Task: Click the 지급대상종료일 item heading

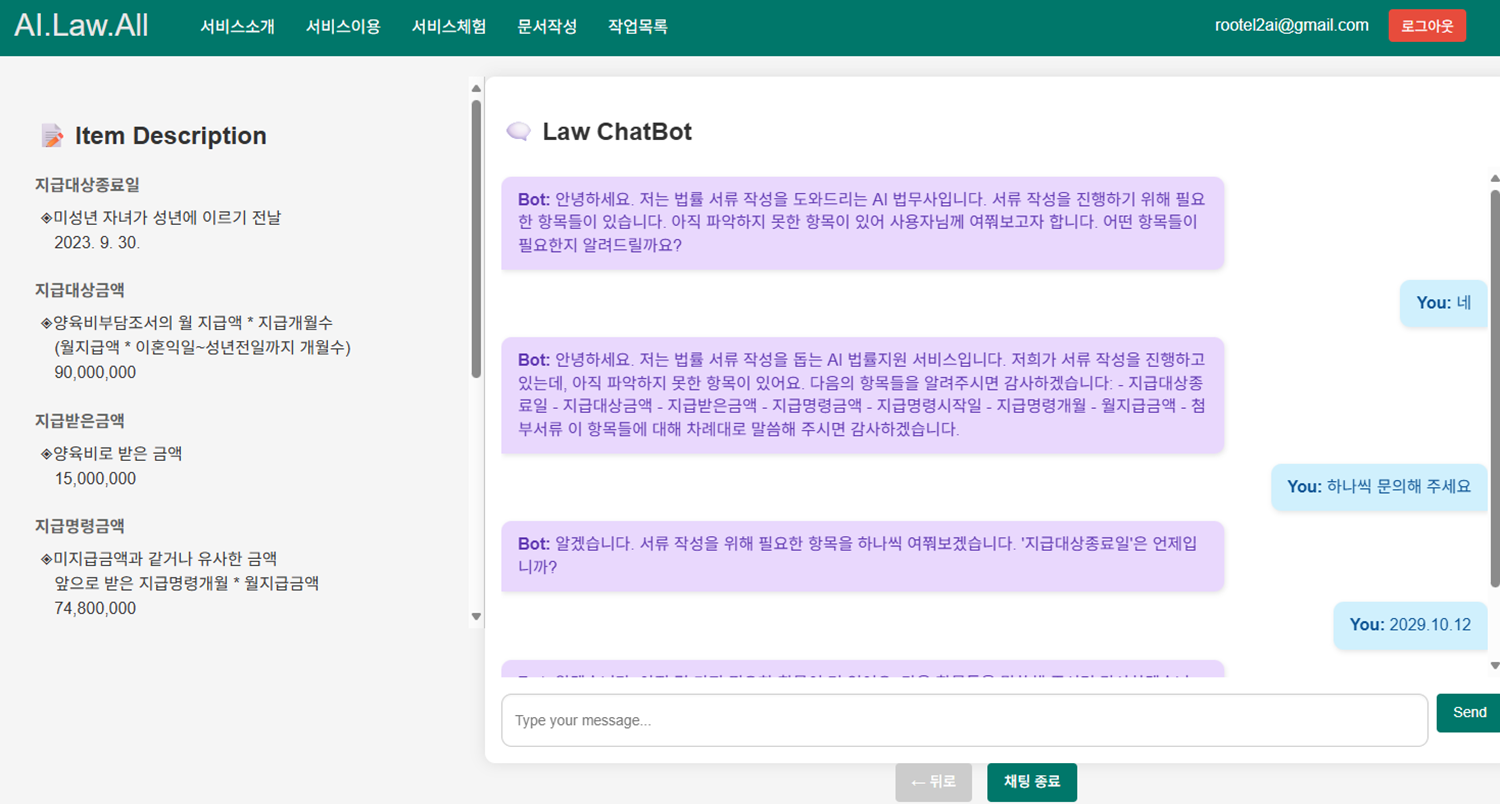Action: [x=87, y=185]
